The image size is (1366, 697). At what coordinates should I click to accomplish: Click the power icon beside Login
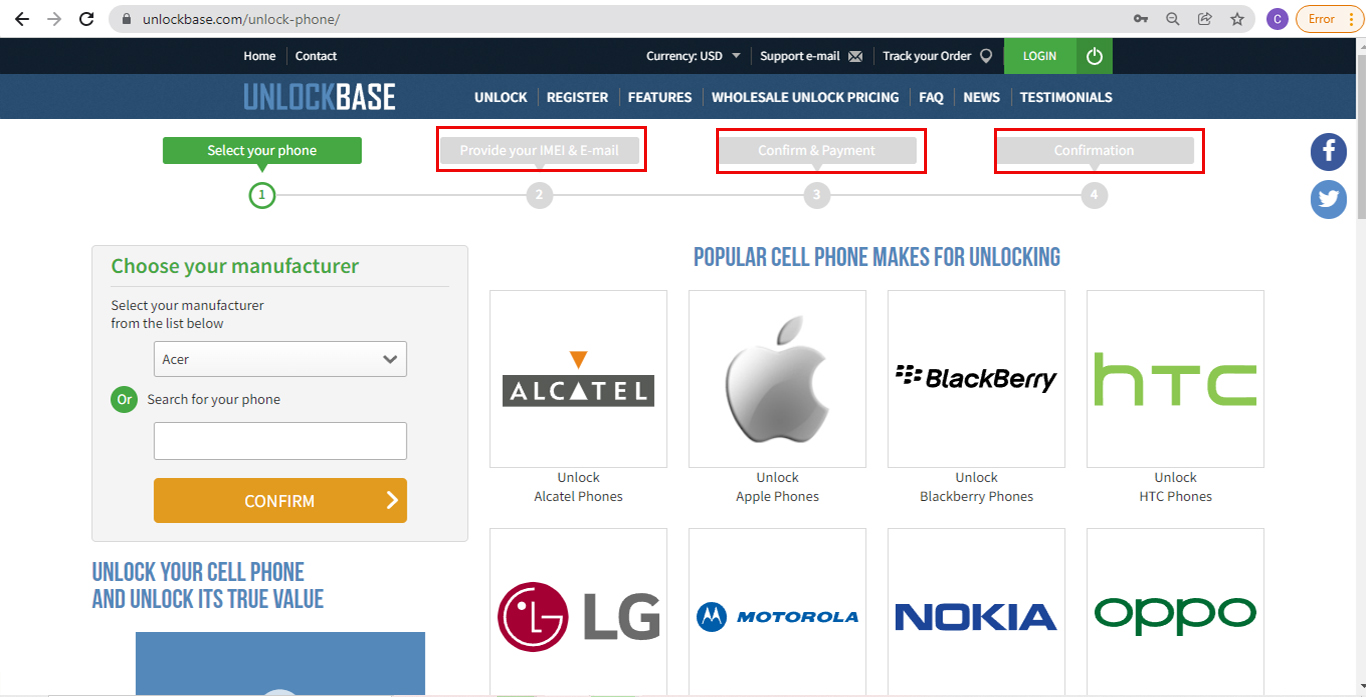[x=1094, y=56]
